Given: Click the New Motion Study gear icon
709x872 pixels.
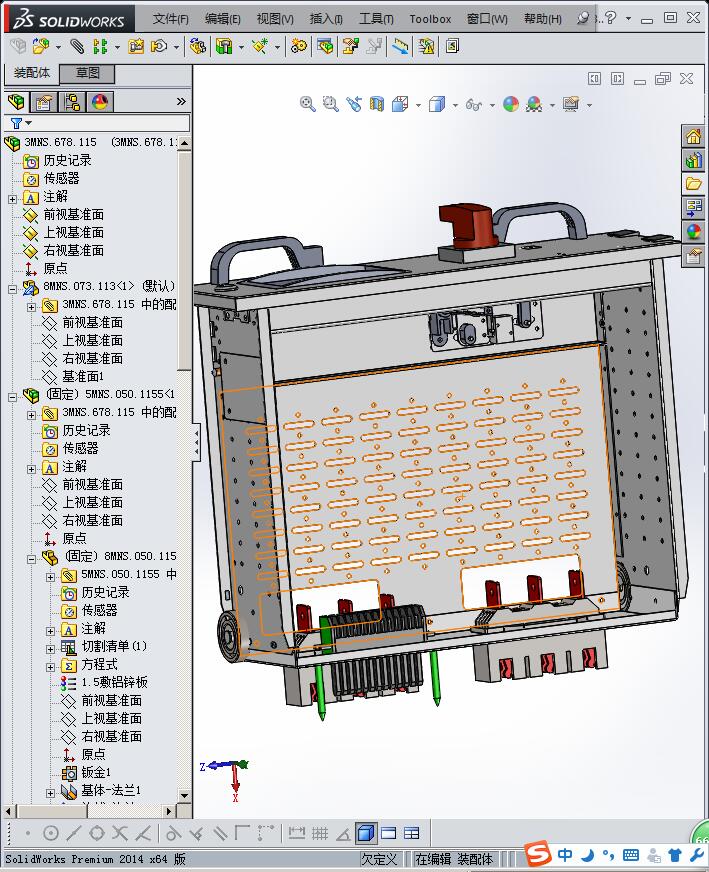Looking at the screenshot, I should click(x=299, y=46).
